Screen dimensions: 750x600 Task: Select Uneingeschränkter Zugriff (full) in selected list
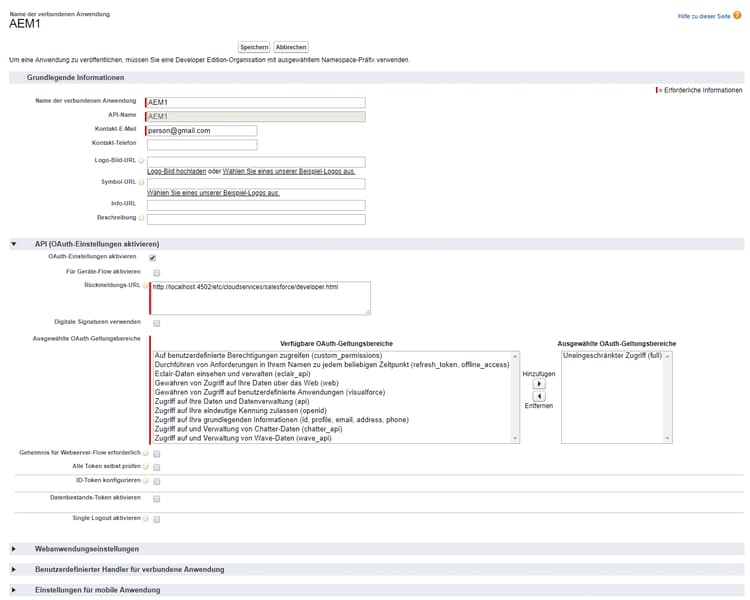(612, 356)
